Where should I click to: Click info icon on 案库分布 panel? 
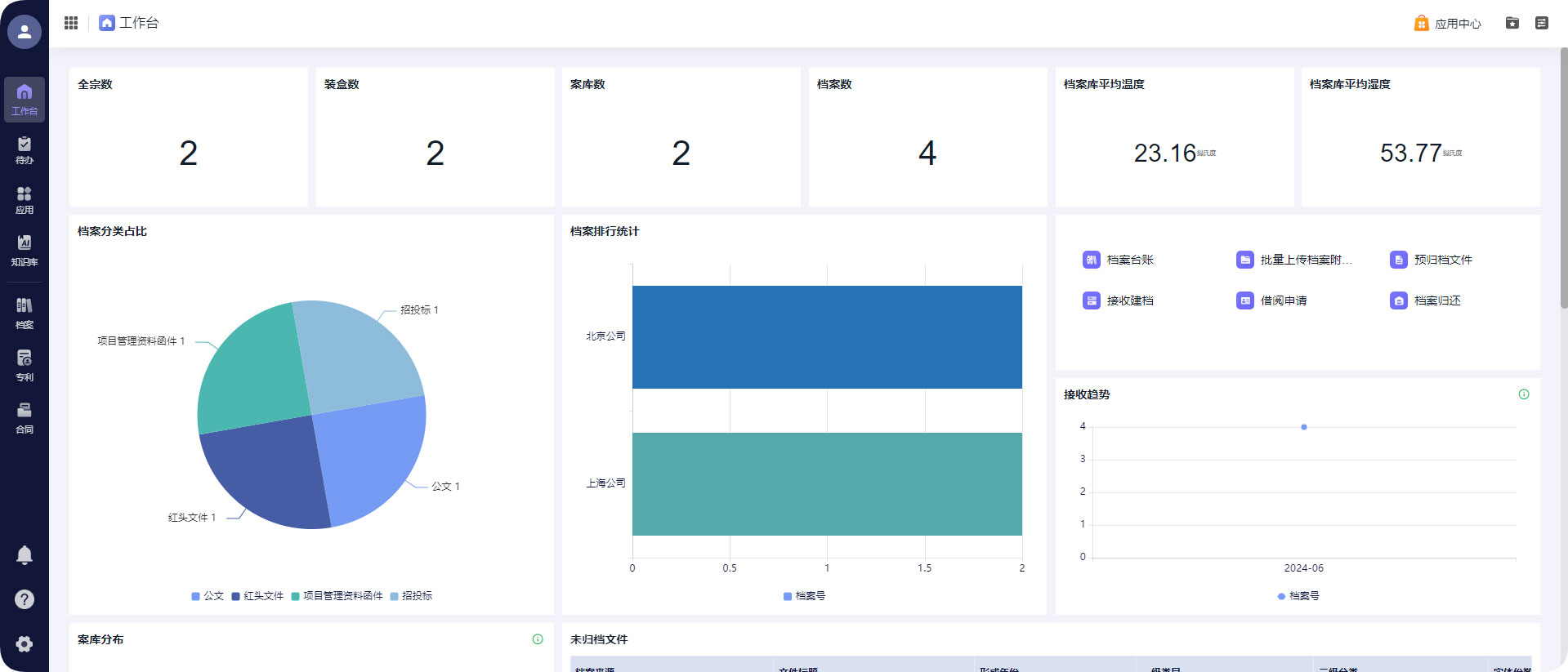(x=538, y=639)
